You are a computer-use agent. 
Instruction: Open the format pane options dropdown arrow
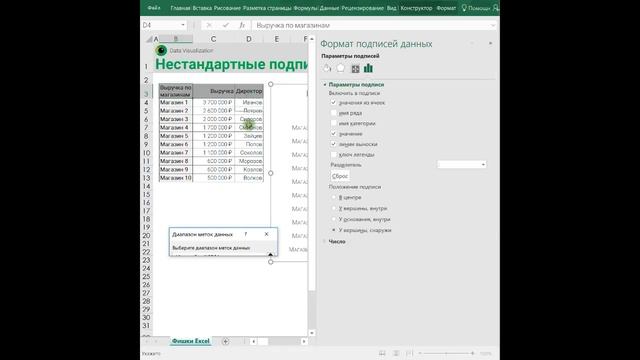472,43
